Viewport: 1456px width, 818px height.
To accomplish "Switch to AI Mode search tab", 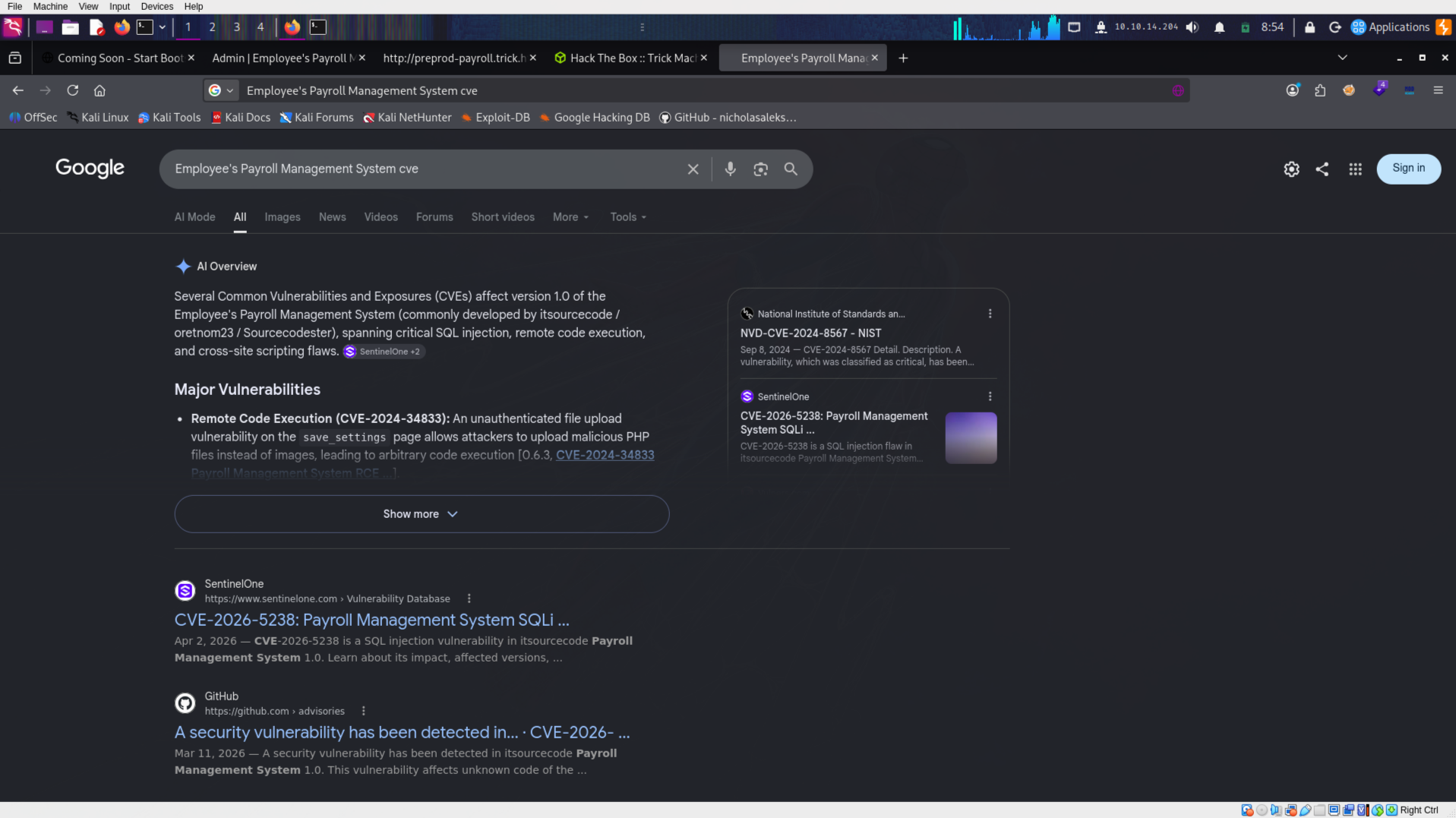I will [194, 217].
